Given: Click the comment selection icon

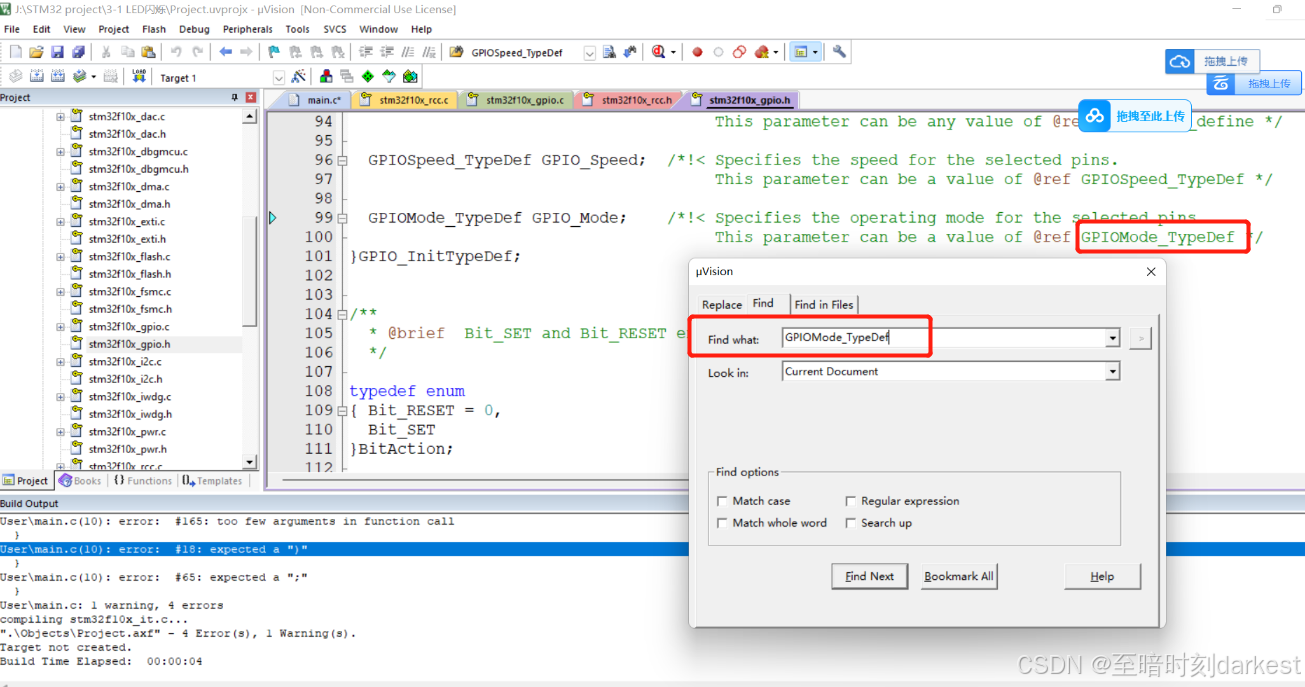Looking at the screenshot, I should pyautogui.click(x=410, y=52).
